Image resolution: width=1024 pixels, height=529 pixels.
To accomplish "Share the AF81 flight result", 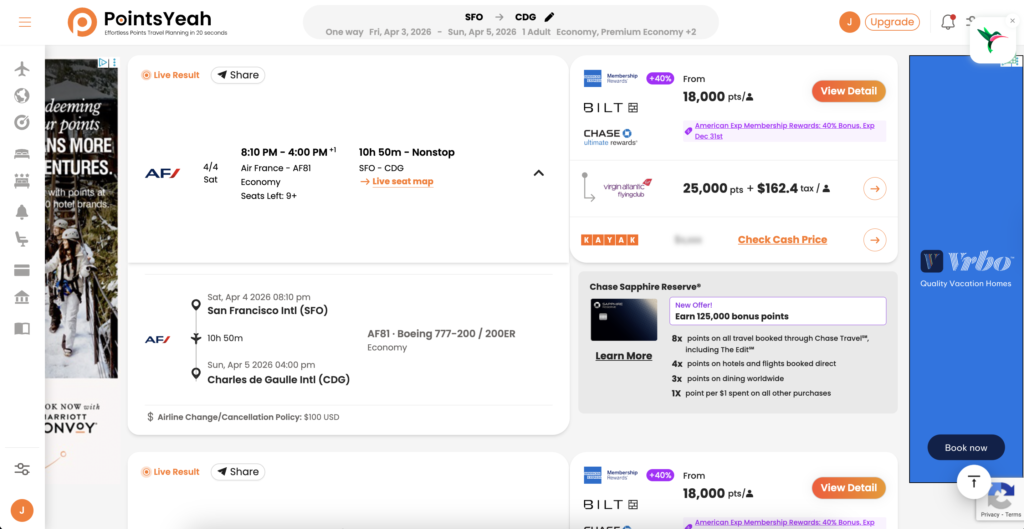I will coord(238,75).
